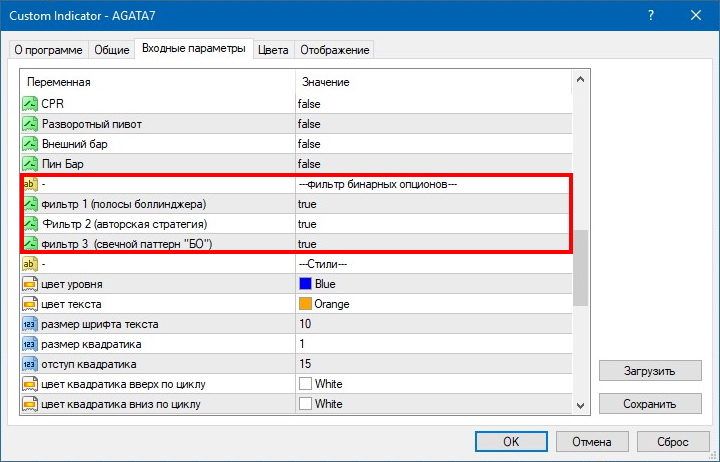
Task: Select the Внешний бар row icon
Action: coord(29,144)
